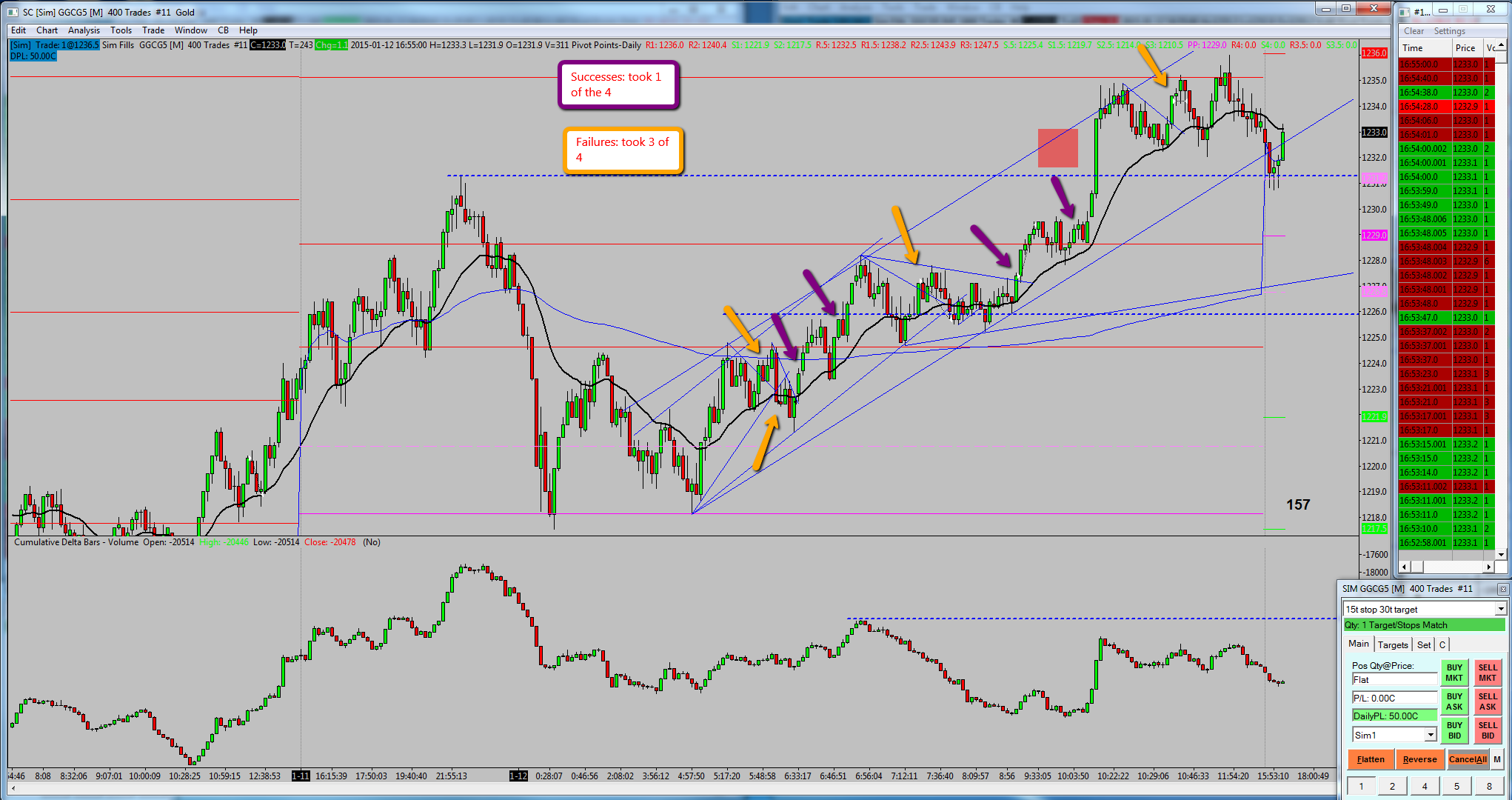This screenshot has height=800, width=1512.
Task: Click the green 1221.9 price label
Action: click(x=1374, y=416)
